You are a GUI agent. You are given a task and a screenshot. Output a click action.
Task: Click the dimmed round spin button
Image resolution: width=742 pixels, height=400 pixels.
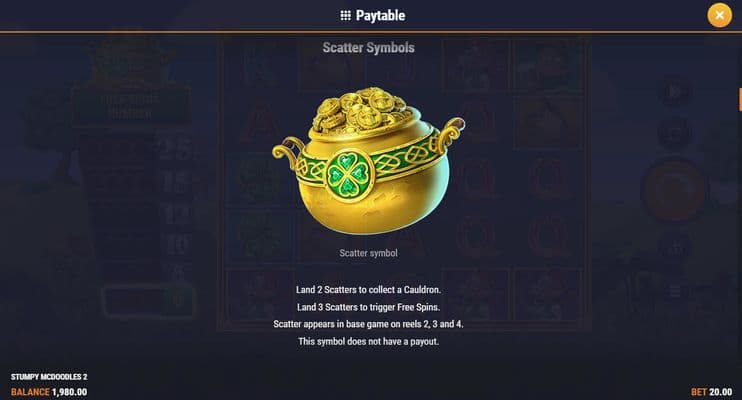point(674,191)
